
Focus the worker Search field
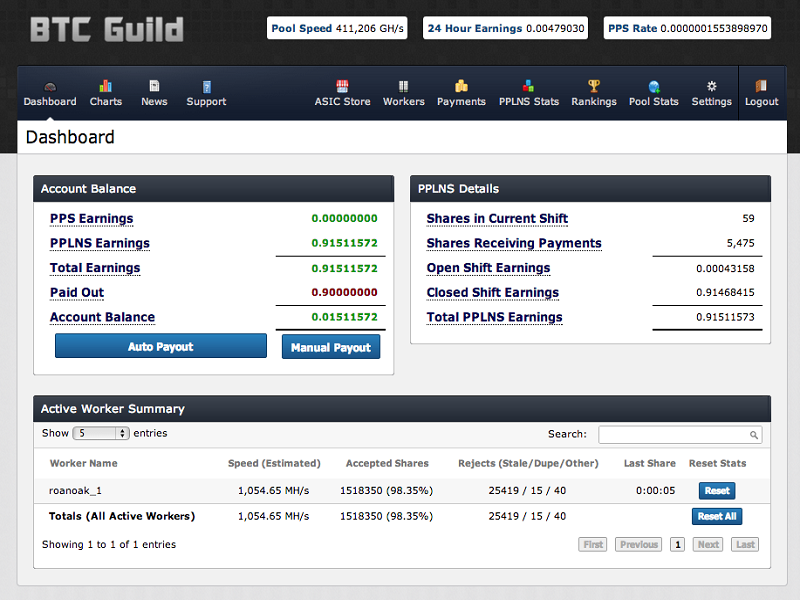(679, 435)
